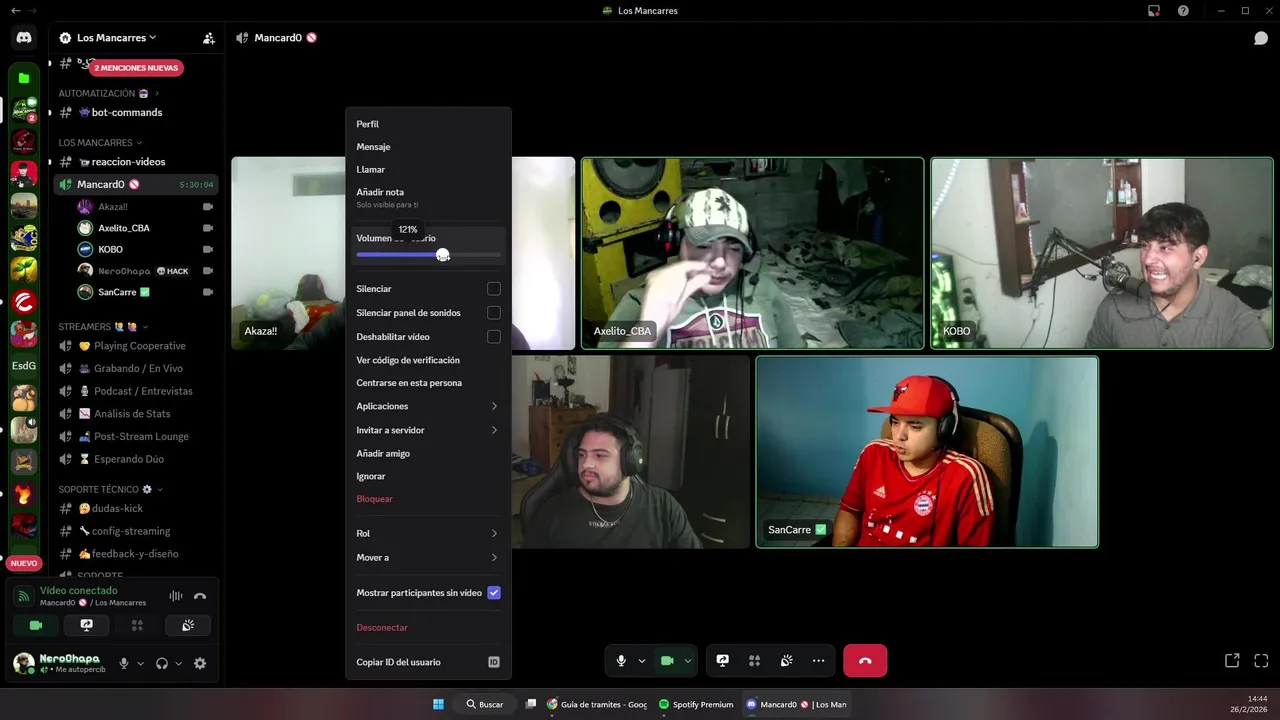
Task: Share your screen from bottom call bar
Action: pos(723,661)
